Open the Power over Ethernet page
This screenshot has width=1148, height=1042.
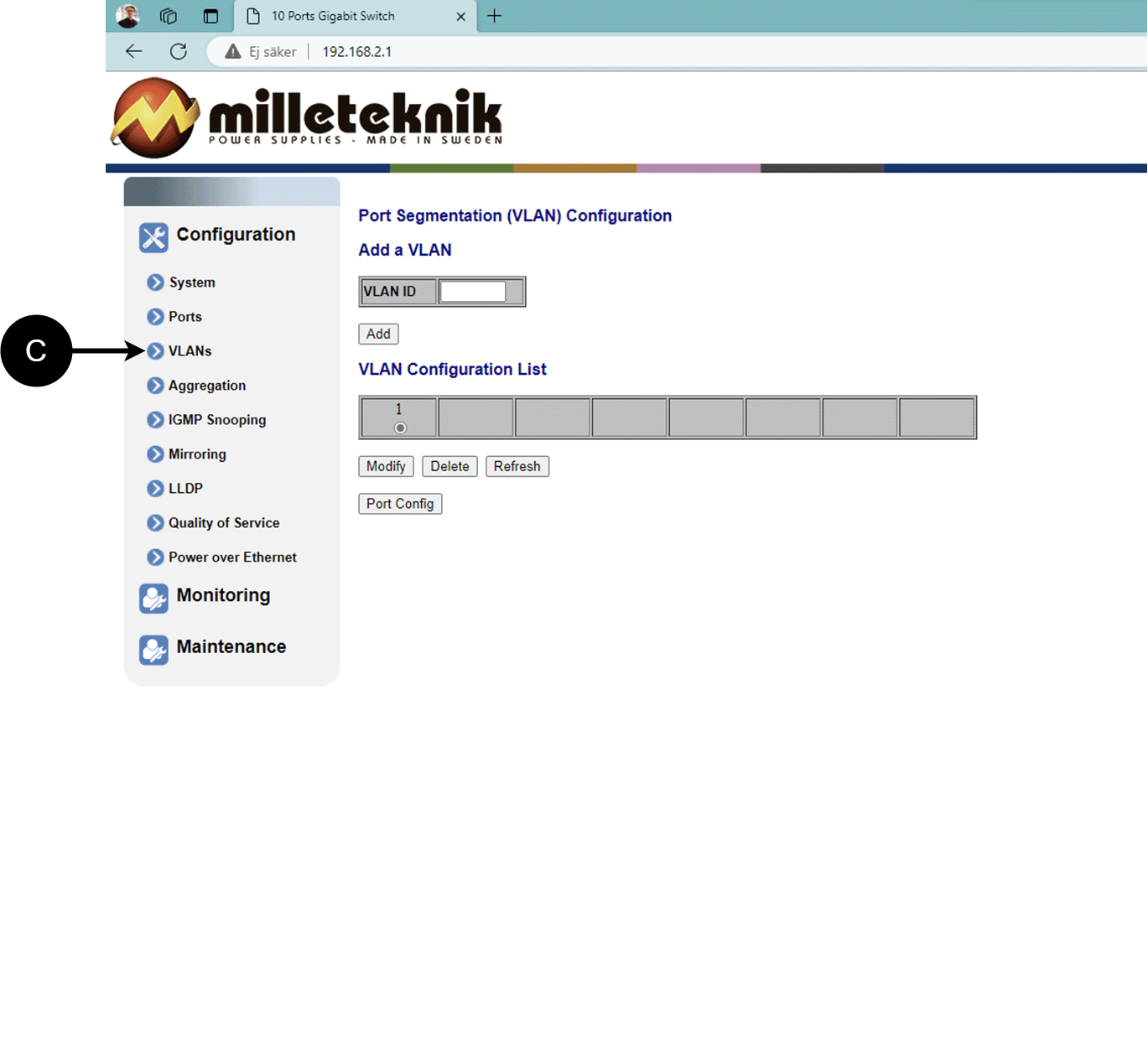[x=232, y=557]
